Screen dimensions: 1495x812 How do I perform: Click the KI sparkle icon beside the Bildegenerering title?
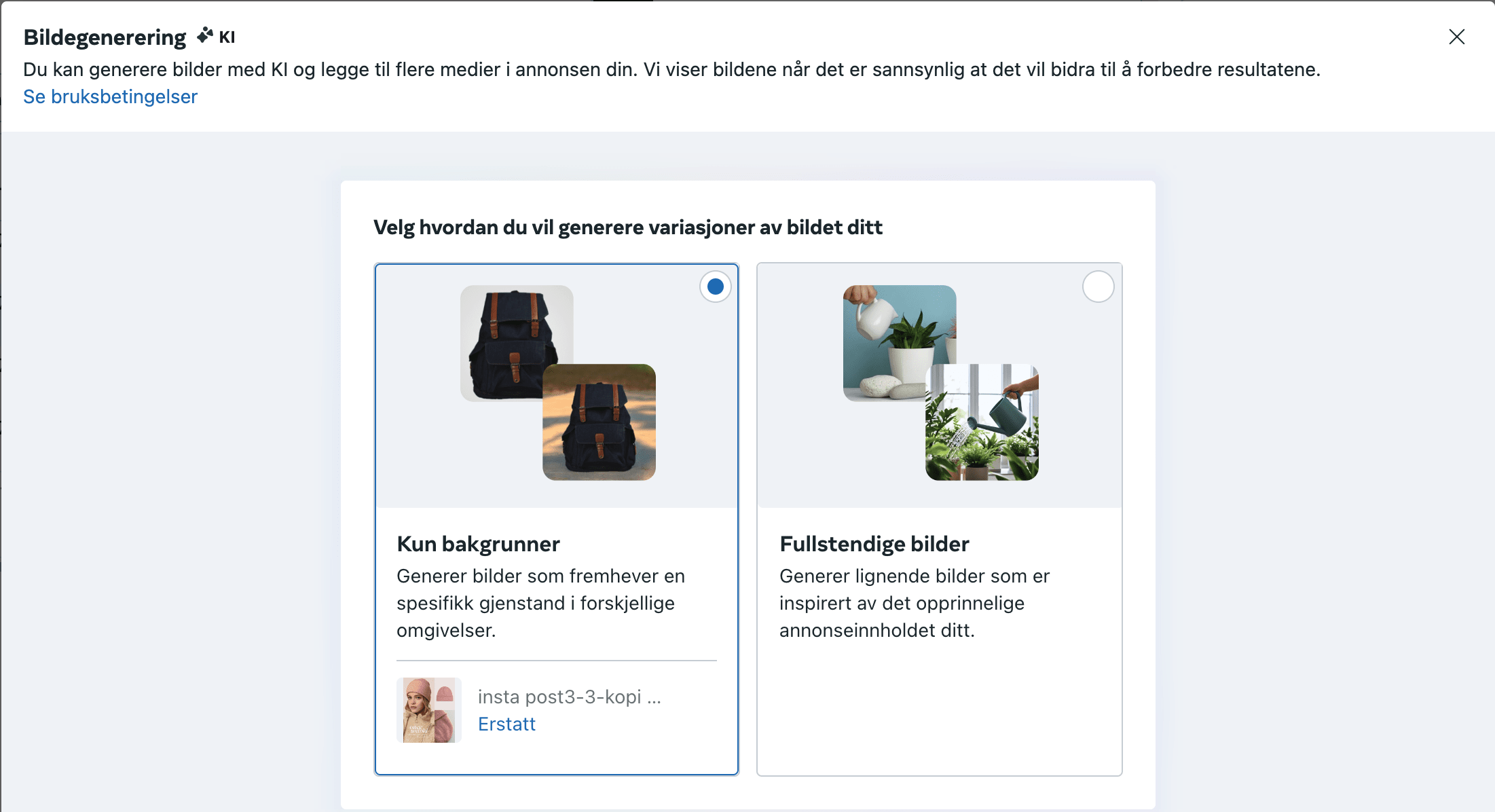[x=205, y=36]
